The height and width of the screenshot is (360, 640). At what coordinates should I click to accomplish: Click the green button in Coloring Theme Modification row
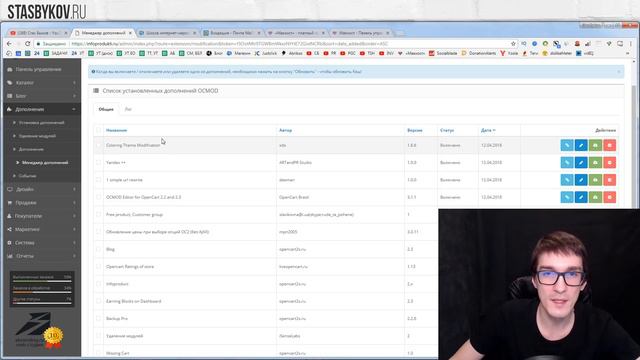pyautogui.click(x=595, y=145)
